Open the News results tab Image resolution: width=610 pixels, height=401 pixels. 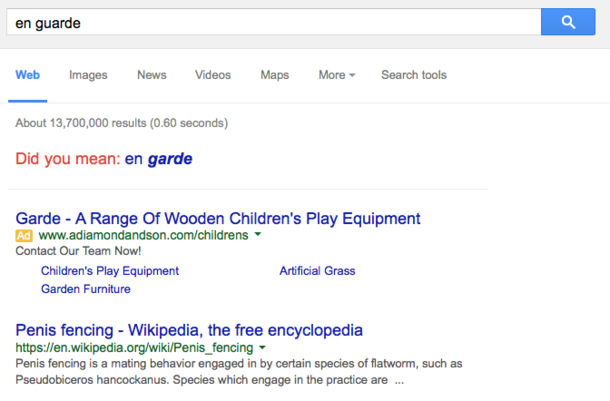coord(152,75)
